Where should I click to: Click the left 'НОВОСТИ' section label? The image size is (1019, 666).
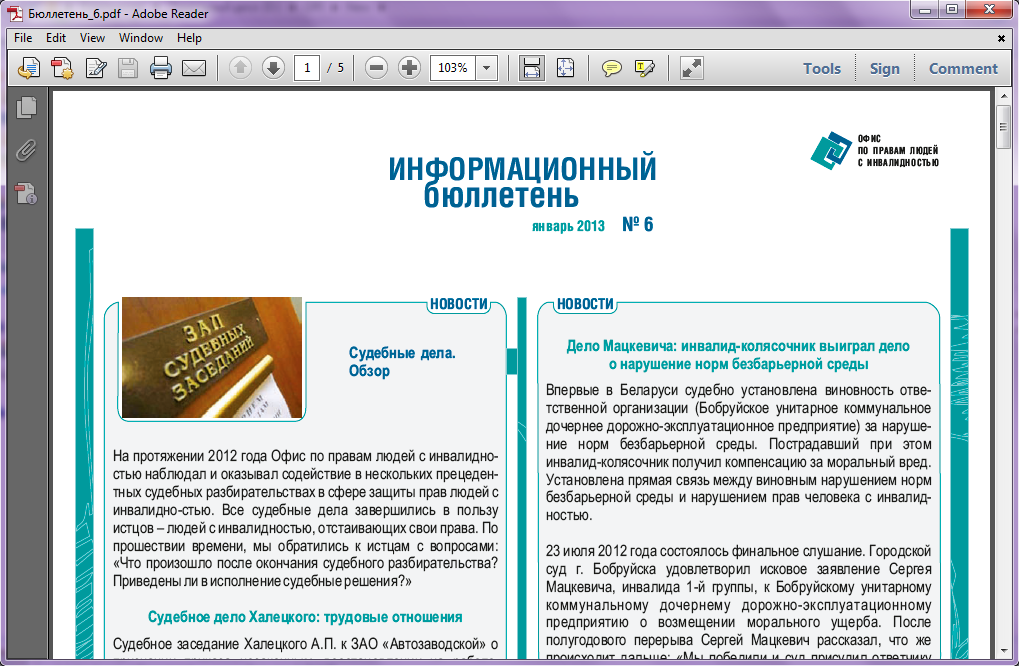point(459,304)
